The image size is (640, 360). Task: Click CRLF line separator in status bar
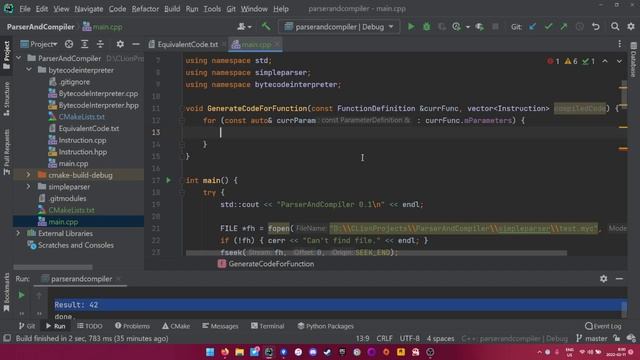coord(384,338)
